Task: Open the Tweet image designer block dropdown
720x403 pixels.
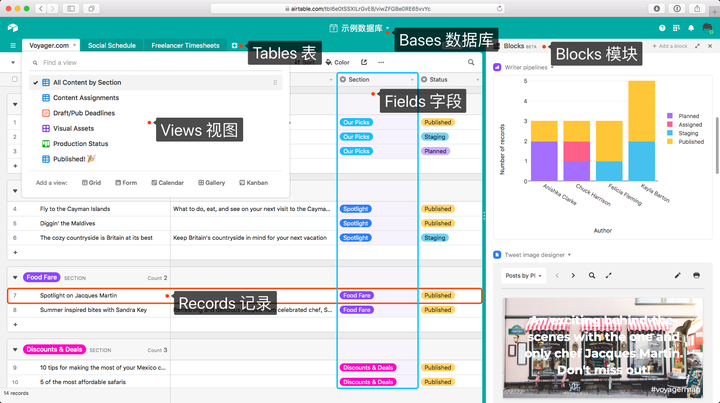Action: tap(569, 255)
